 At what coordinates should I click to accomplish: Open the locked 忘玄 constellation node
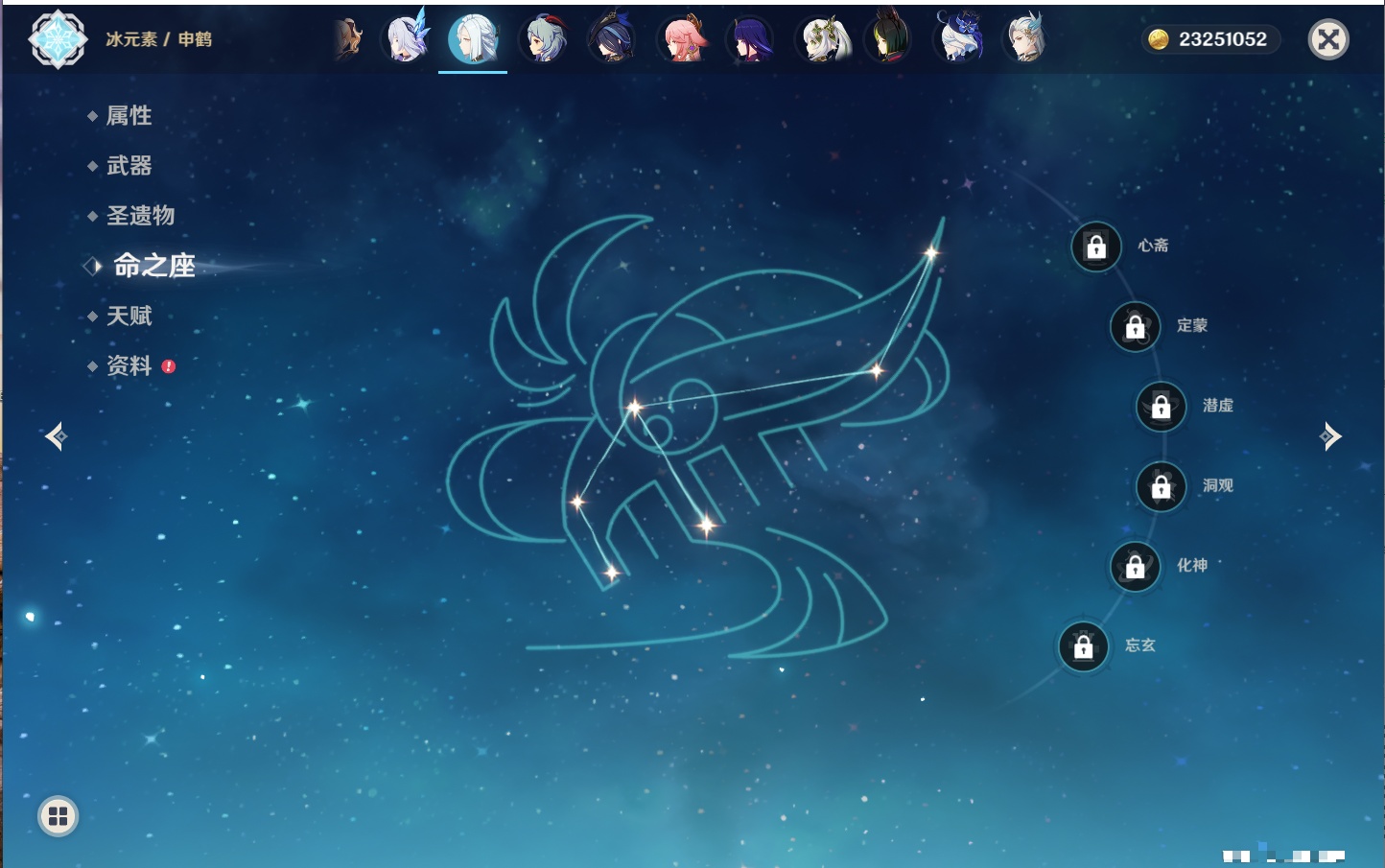(x=1083, y=646)
